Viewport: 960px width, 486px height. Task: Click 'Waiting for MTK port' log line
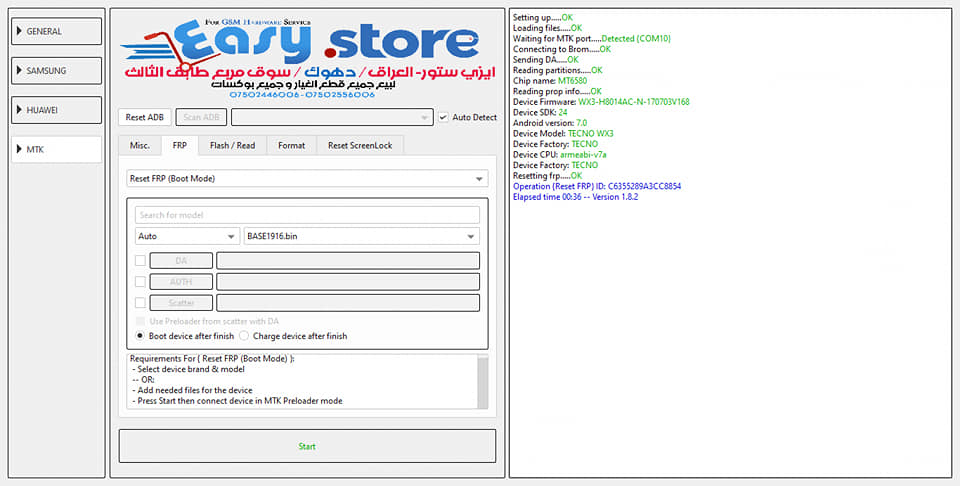(x=591, y=39)
